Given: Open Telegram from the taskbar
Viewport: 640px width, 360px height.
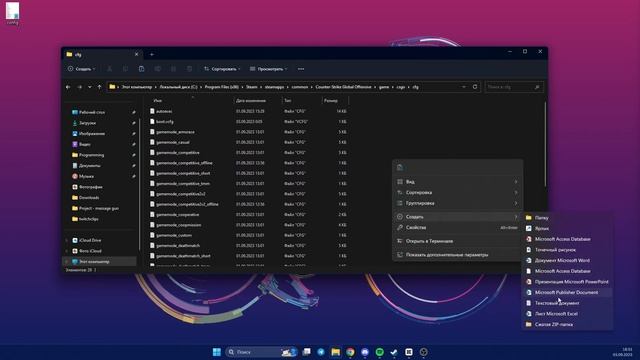Looking at the screenshot, I should [x=321, y=352].
